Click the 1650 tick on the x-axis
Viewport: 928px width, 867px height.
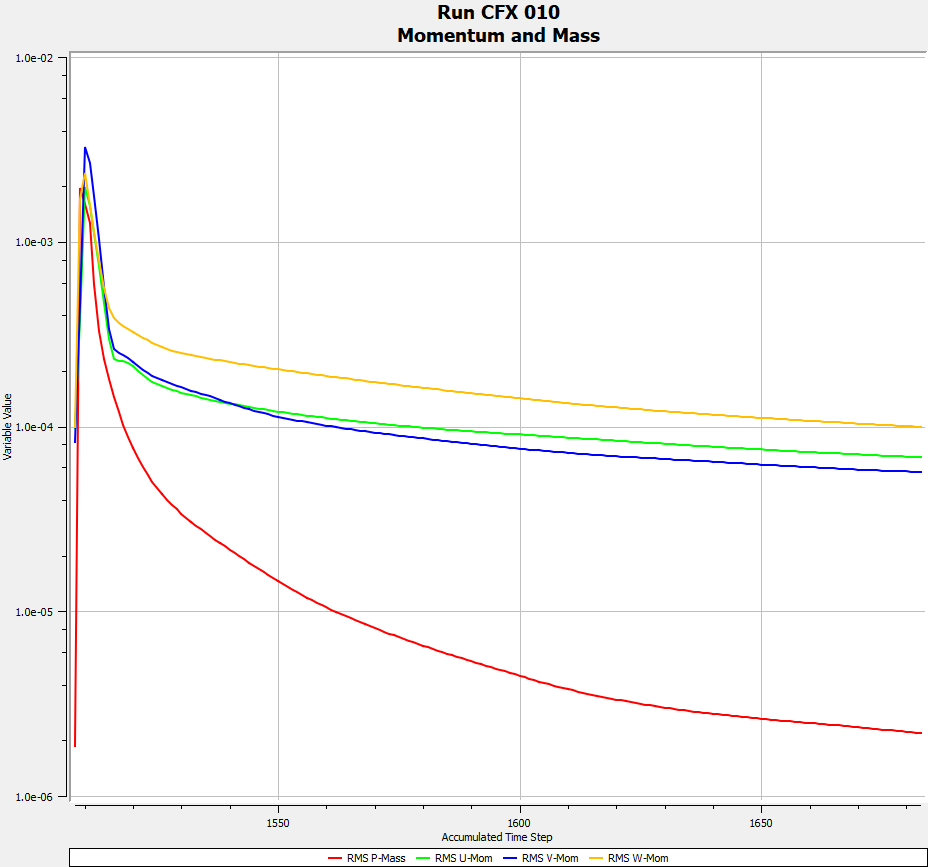point(762,823)
